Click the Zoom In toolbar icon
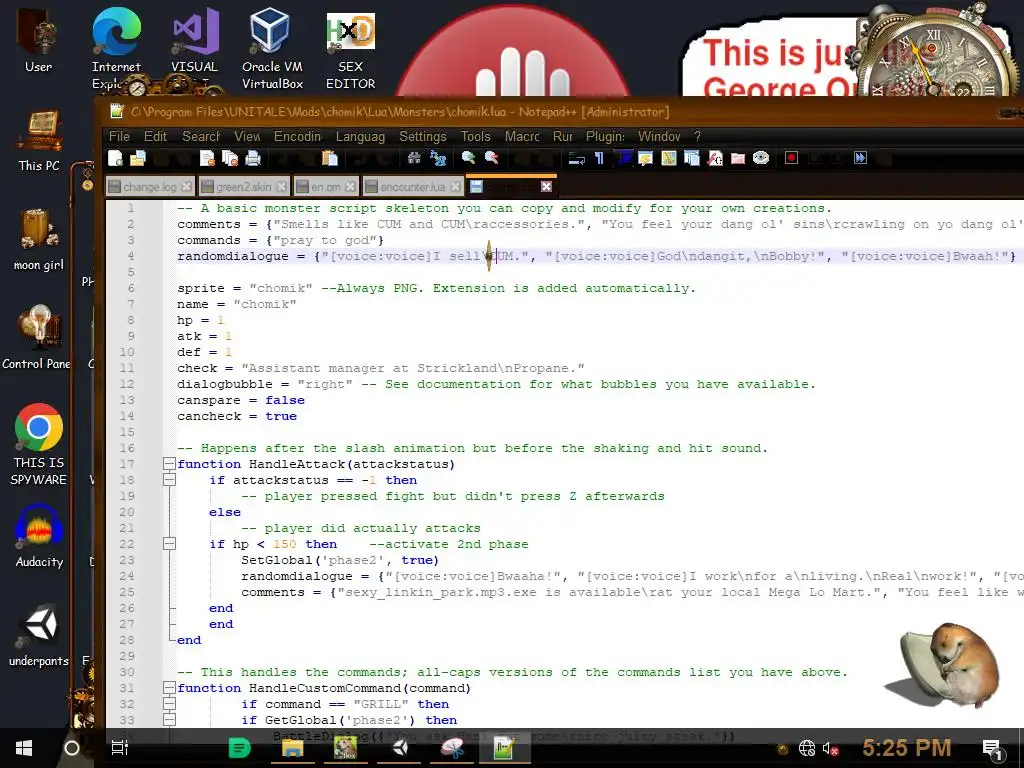 pos(468,158)
